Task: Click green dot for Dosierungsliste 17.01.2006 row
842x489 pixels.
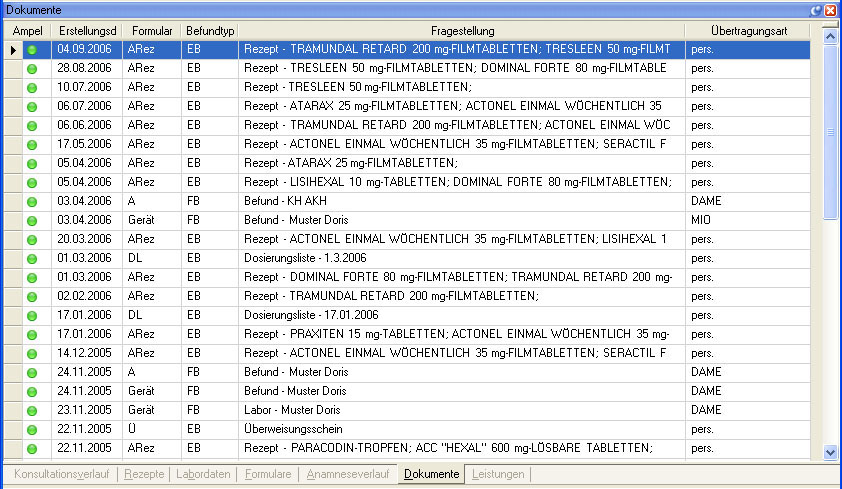Action: click(x=31, y=315)
